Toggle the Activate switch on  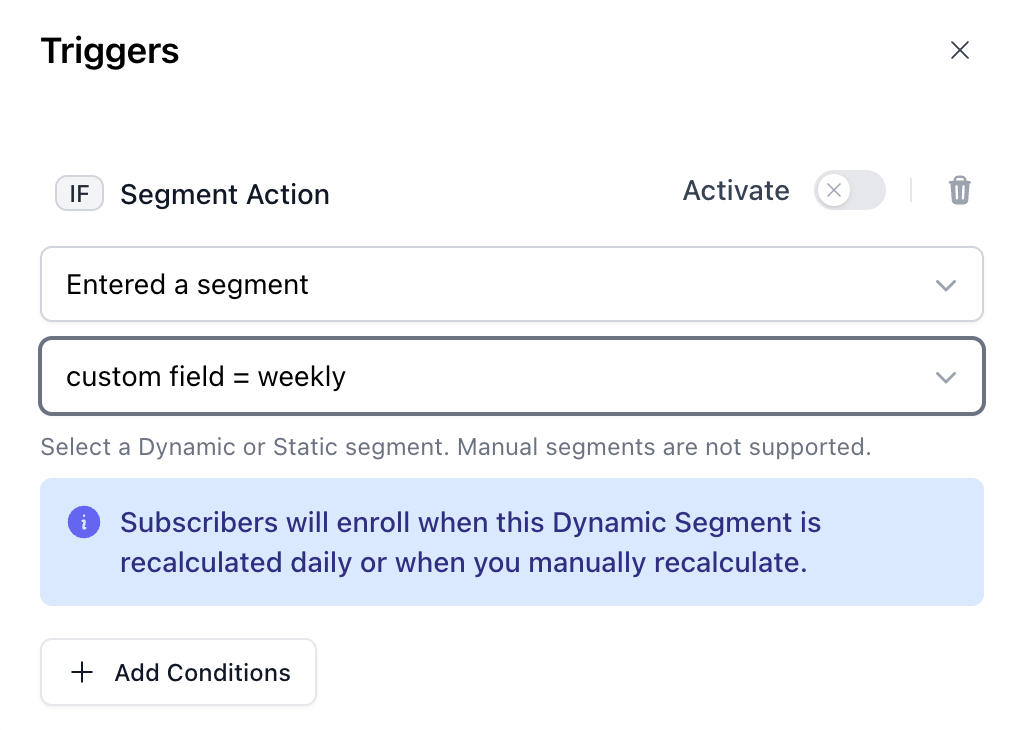pos(849,190)
